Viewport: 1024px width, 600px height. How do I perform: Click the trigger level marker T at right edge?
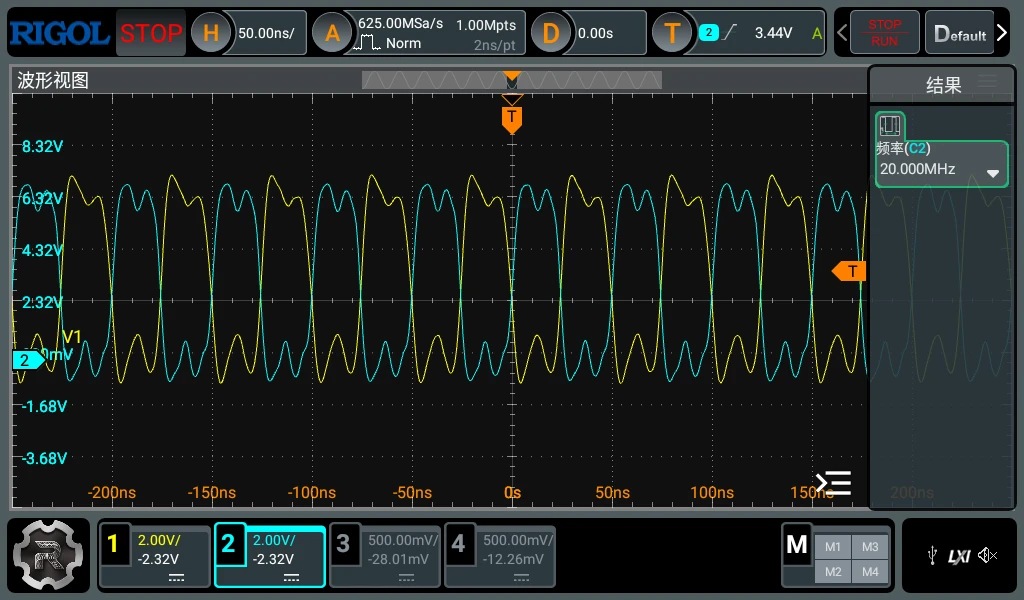coord(849,271)
